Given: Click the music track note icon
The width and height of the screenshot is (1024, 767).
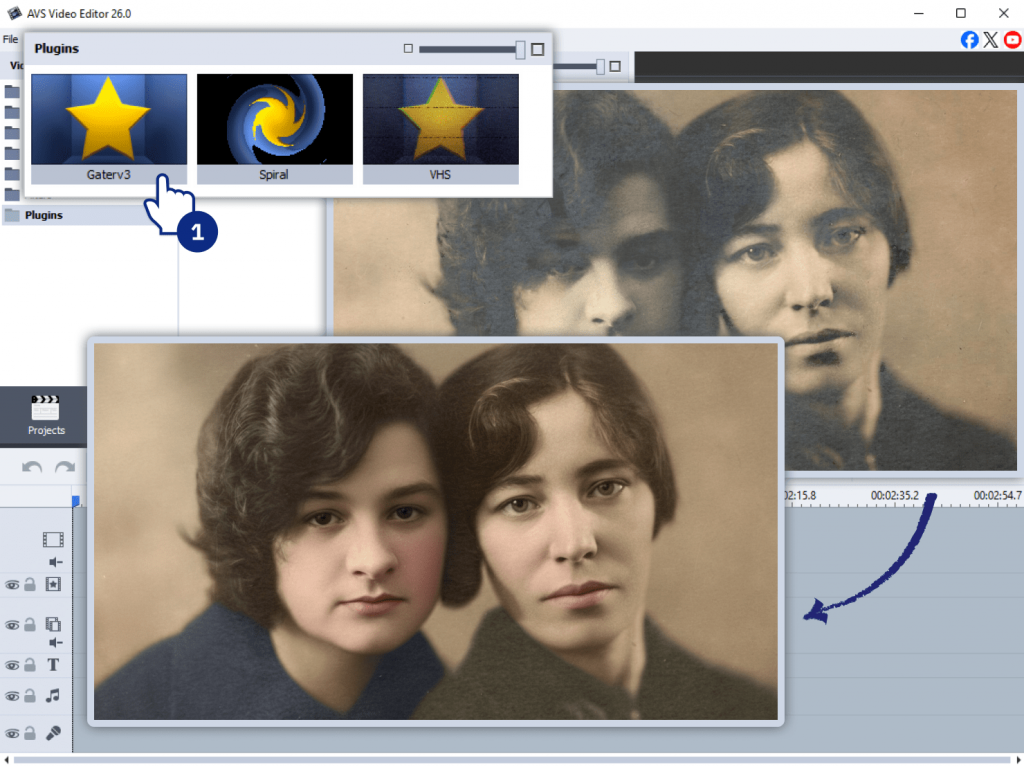Looking at the screenshot, I should pyautogui.click(x=53, y=696).
